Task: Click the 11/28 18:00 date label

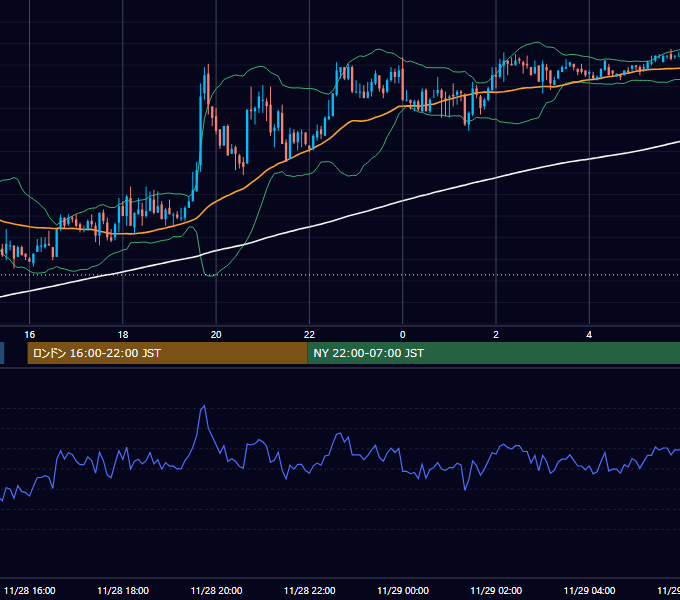Action: [x=123, y=591]
